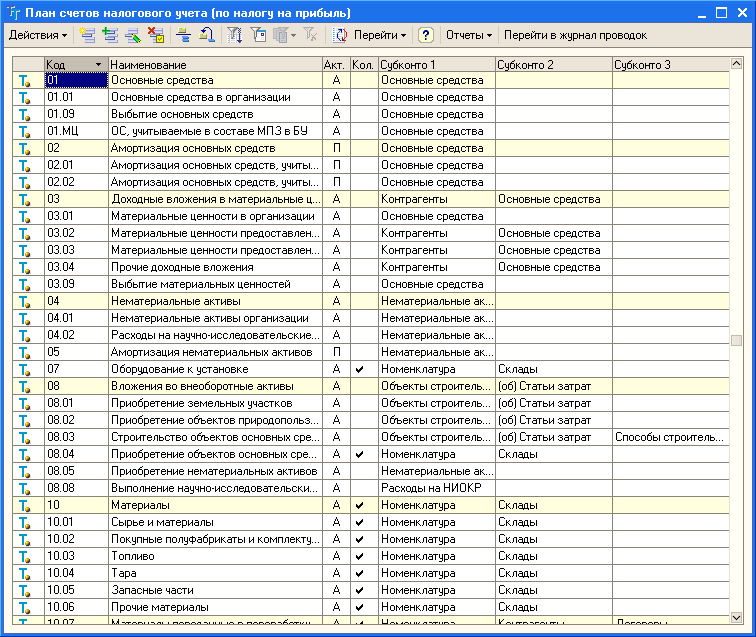Open the Действия dropdown menu

(38, 35)
